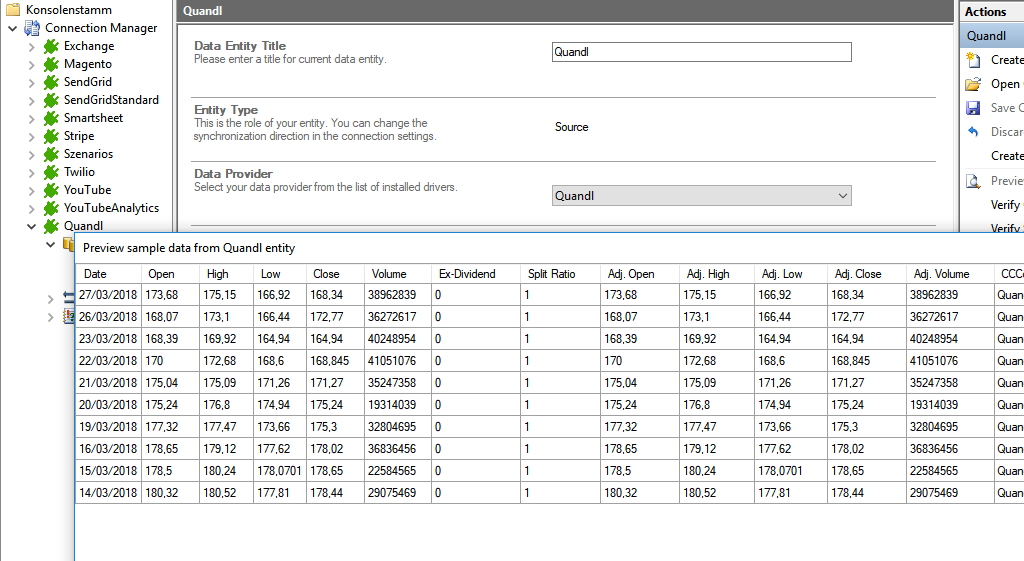Click the green Stripe connection icon

pyautogui.click(x=51, y=136)
